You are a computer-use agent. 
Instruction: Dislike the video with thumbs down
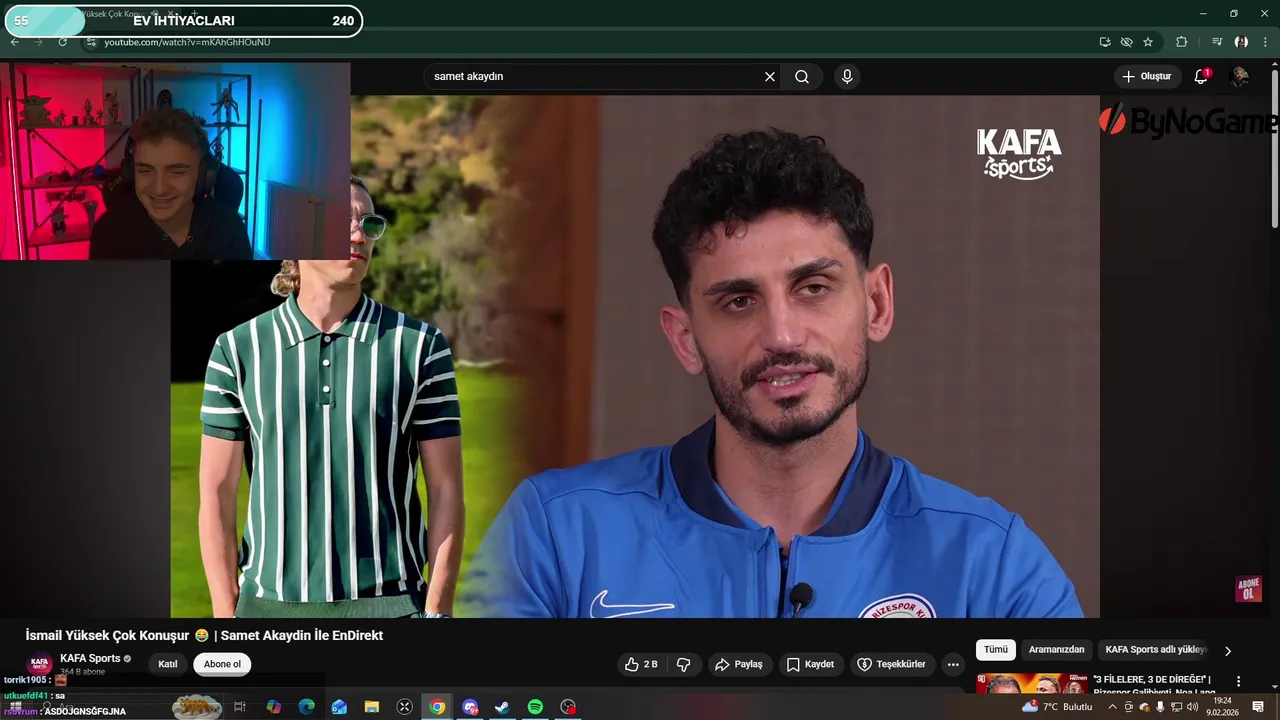pos(684,664)
